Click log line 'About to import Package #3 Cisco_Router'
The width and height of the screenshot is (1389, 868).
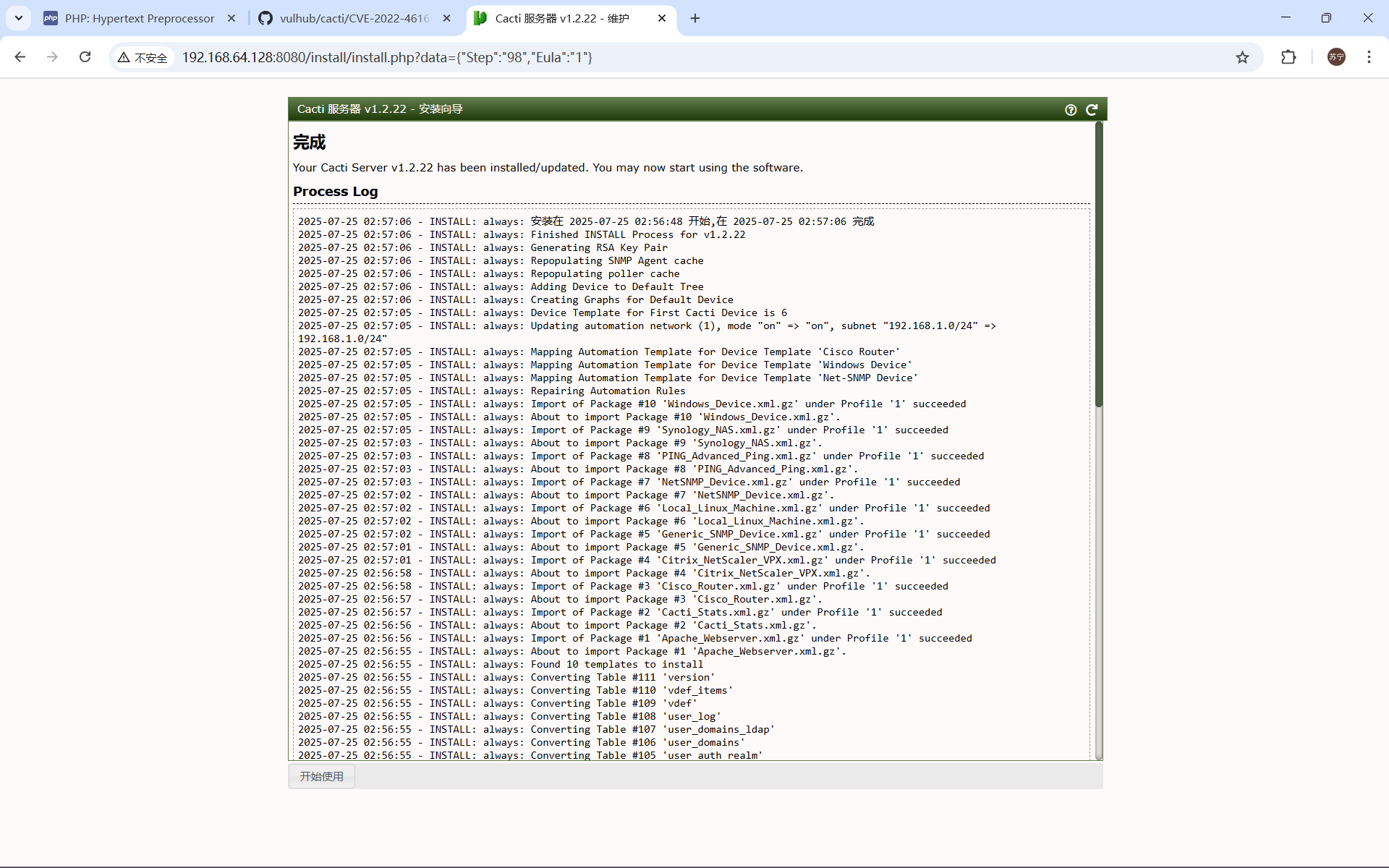click(560, 600)
